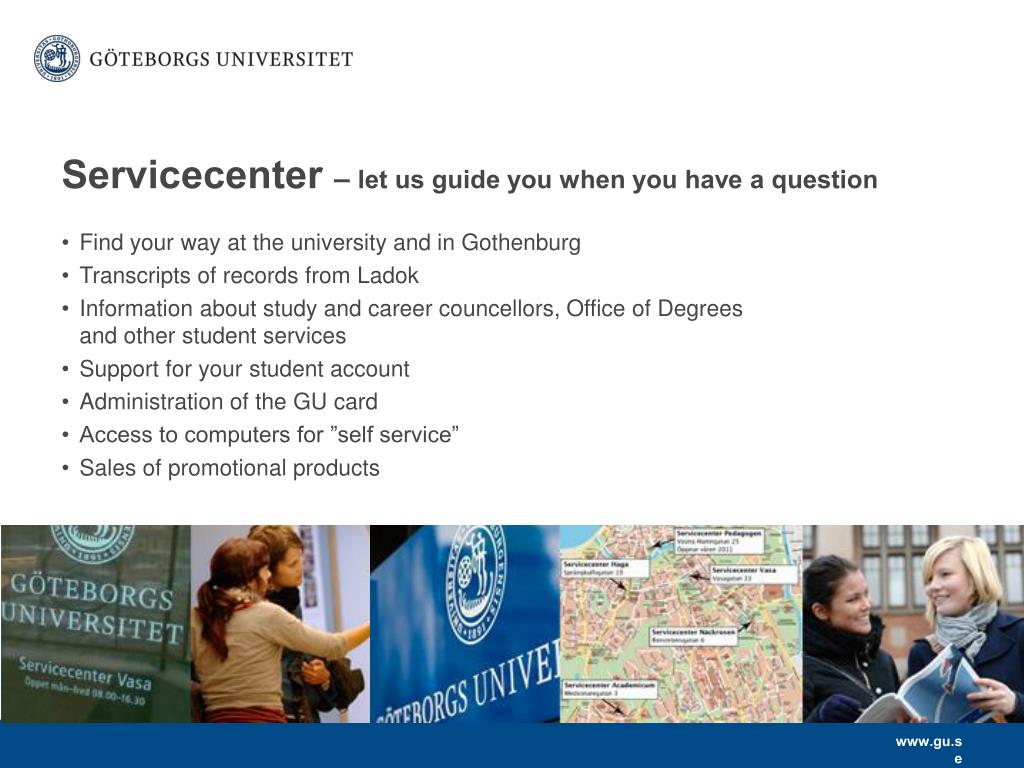Follow the www.gu.se link in footer

(x=929, y=749)
